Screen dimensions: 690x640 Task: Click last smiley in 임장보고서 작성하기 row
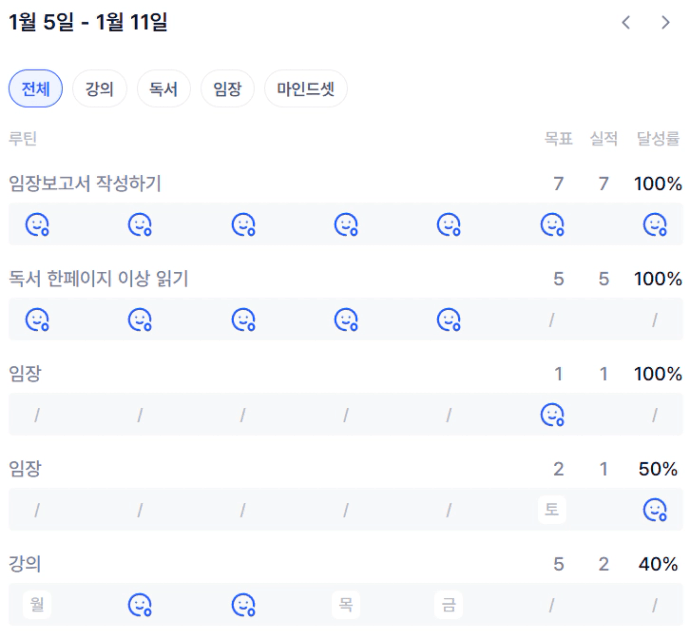655,224
